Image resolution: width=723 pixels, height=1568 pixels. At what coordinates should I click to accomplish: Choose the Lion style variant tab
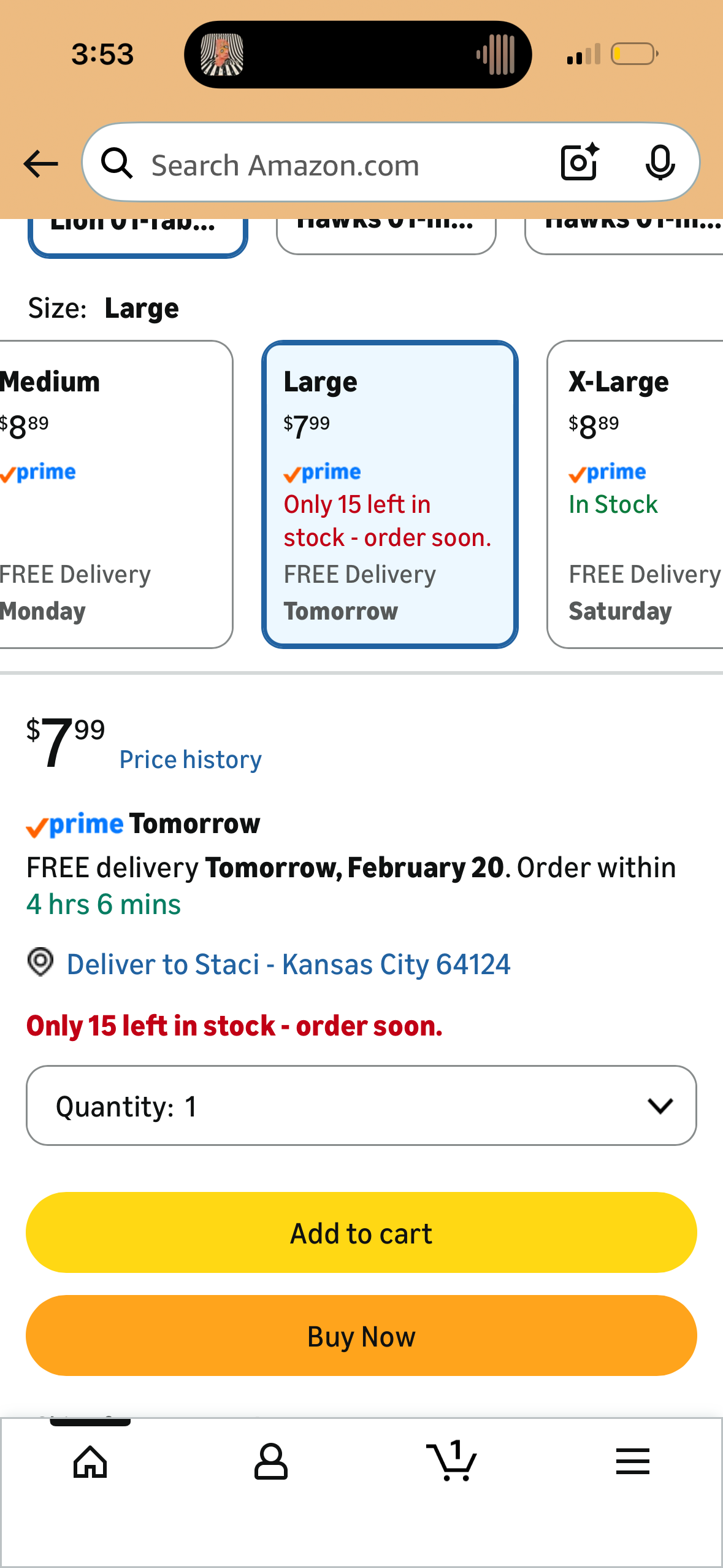click(x=138, y=236)
